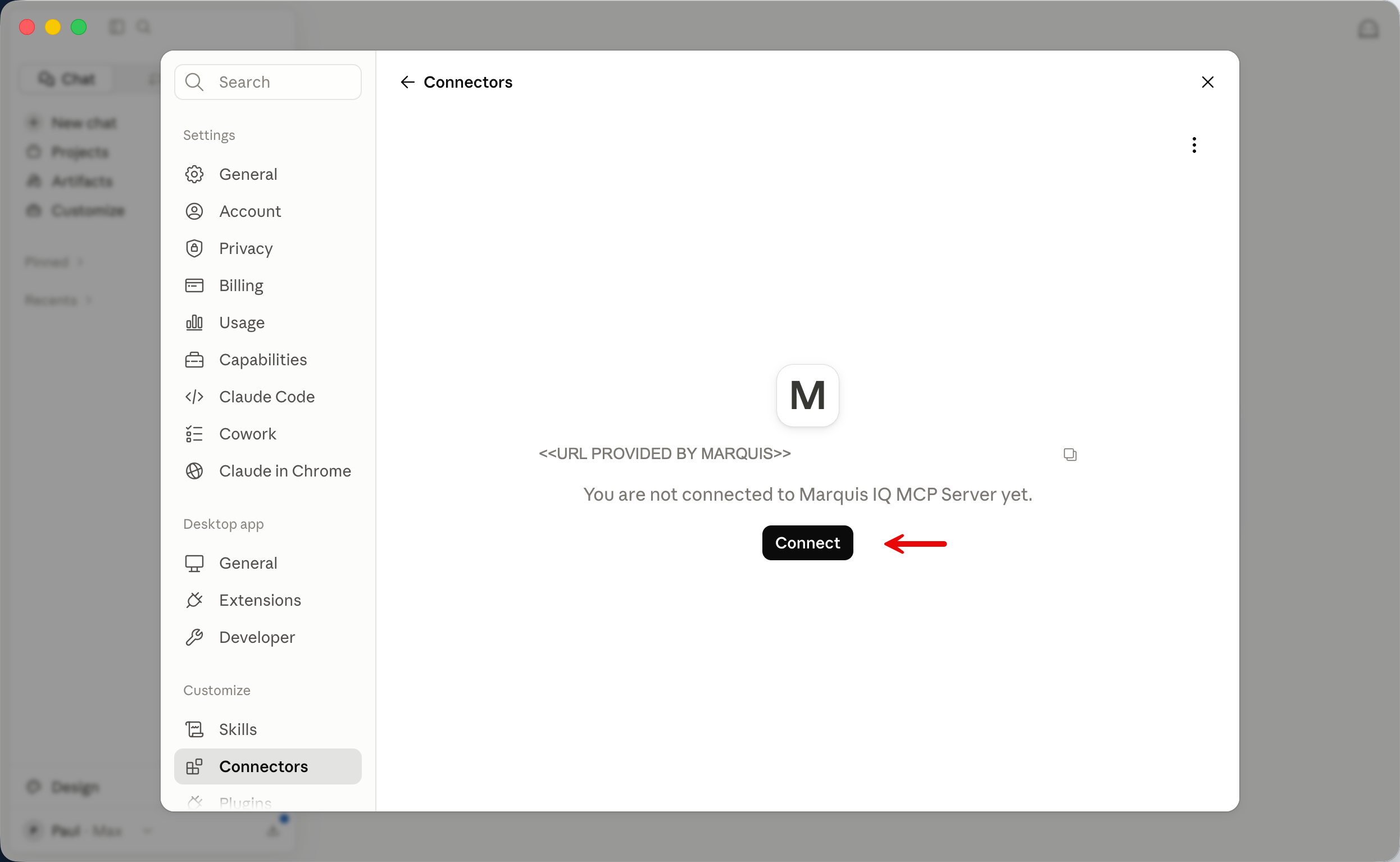Open the Paul account menu
This screenshot has height=862, width=1400.
(x=88, y=831)
